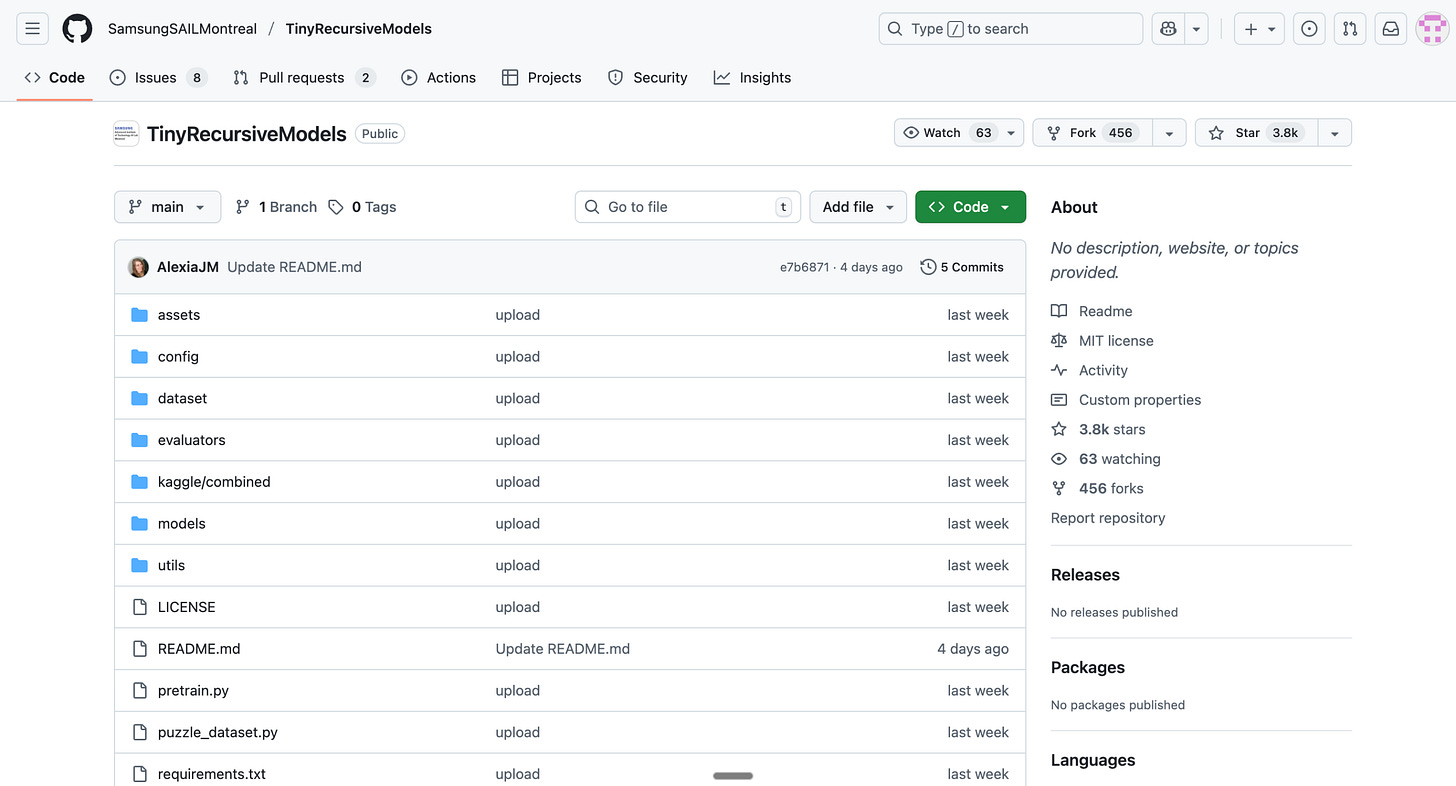This screenshot has width=1456, height=786.
Task: Switch to the Security tab
Action: [648, 78]
